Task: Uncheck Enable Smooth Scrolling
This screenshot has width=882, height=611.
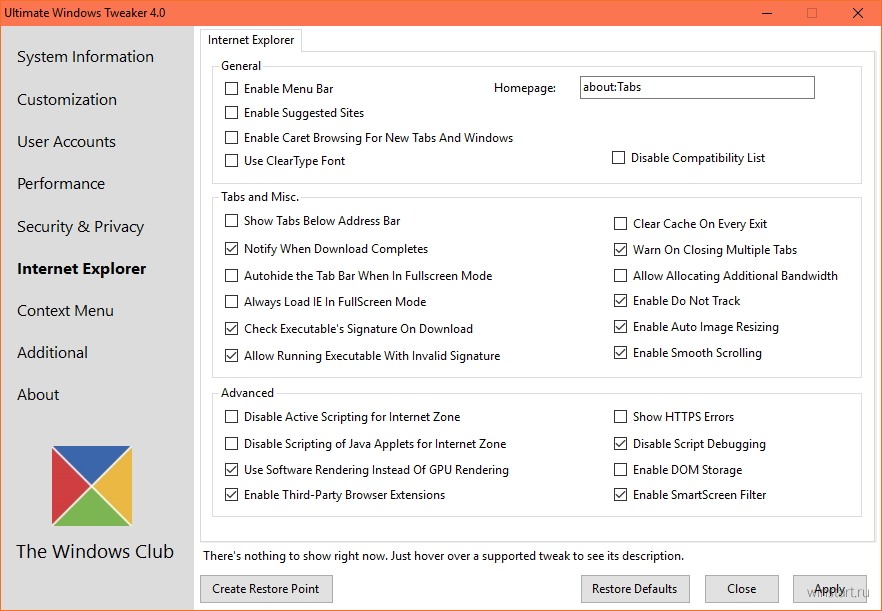Action: (x=620, y=353)
